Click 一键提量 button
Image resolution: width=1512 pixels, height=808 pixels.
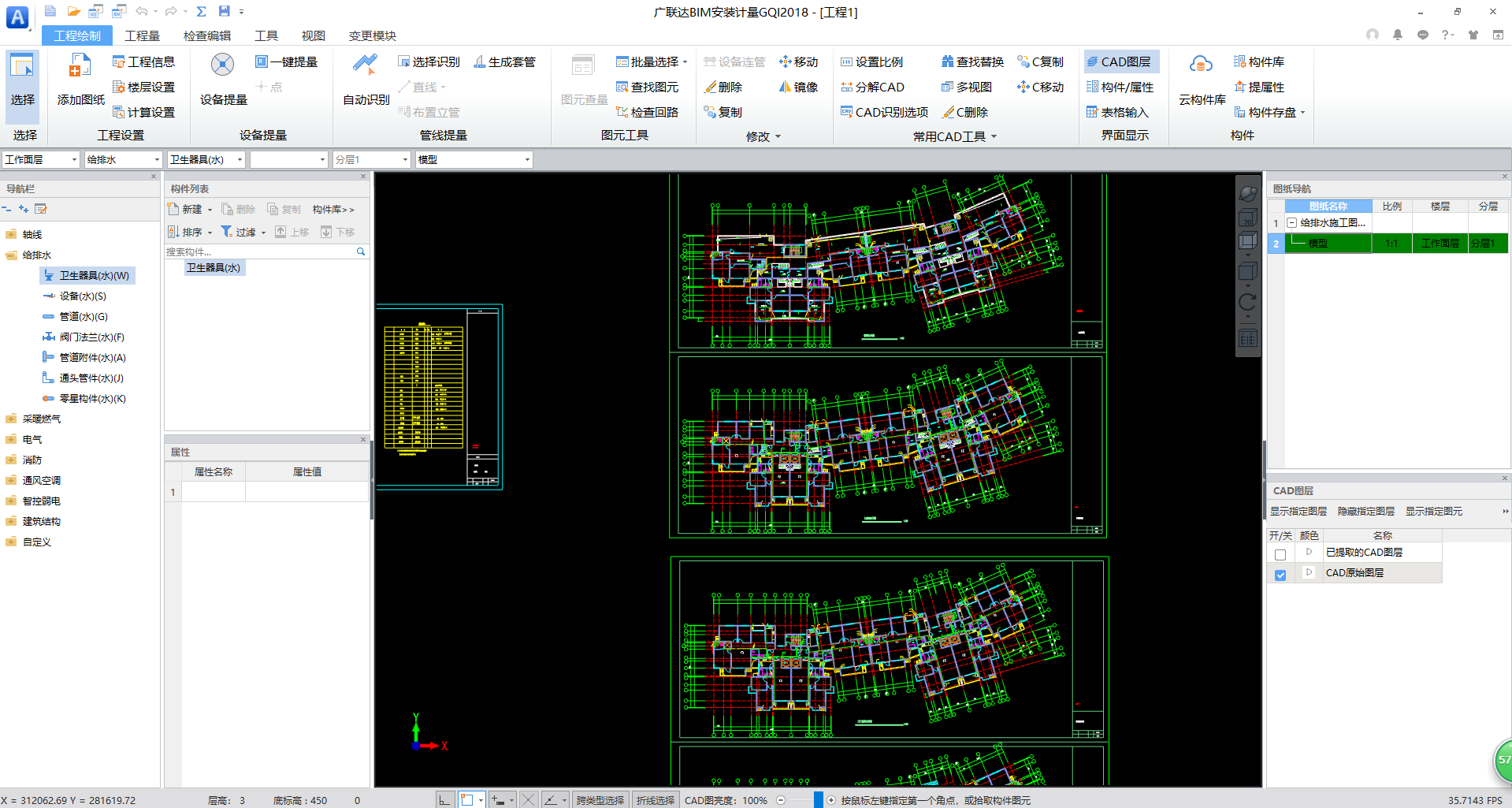tap(286, 61)
